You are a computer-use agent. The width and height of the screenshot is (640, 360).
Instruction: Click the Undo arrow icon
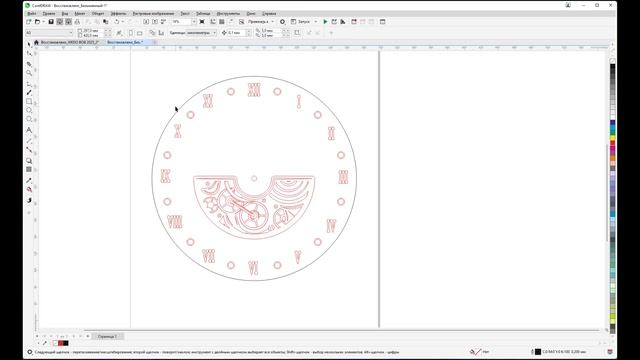tap(117, 22)
